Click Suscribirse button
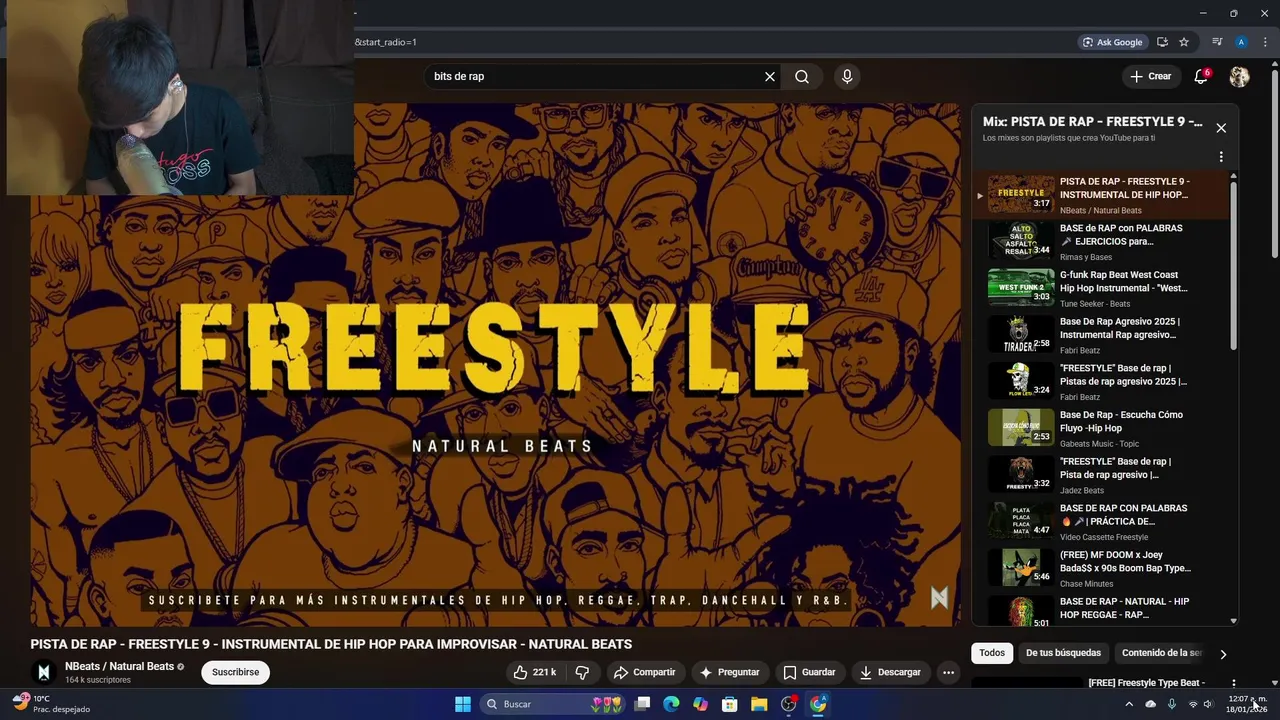The height and width of the screenshot is (720, 1280). (x=236, y=672)
